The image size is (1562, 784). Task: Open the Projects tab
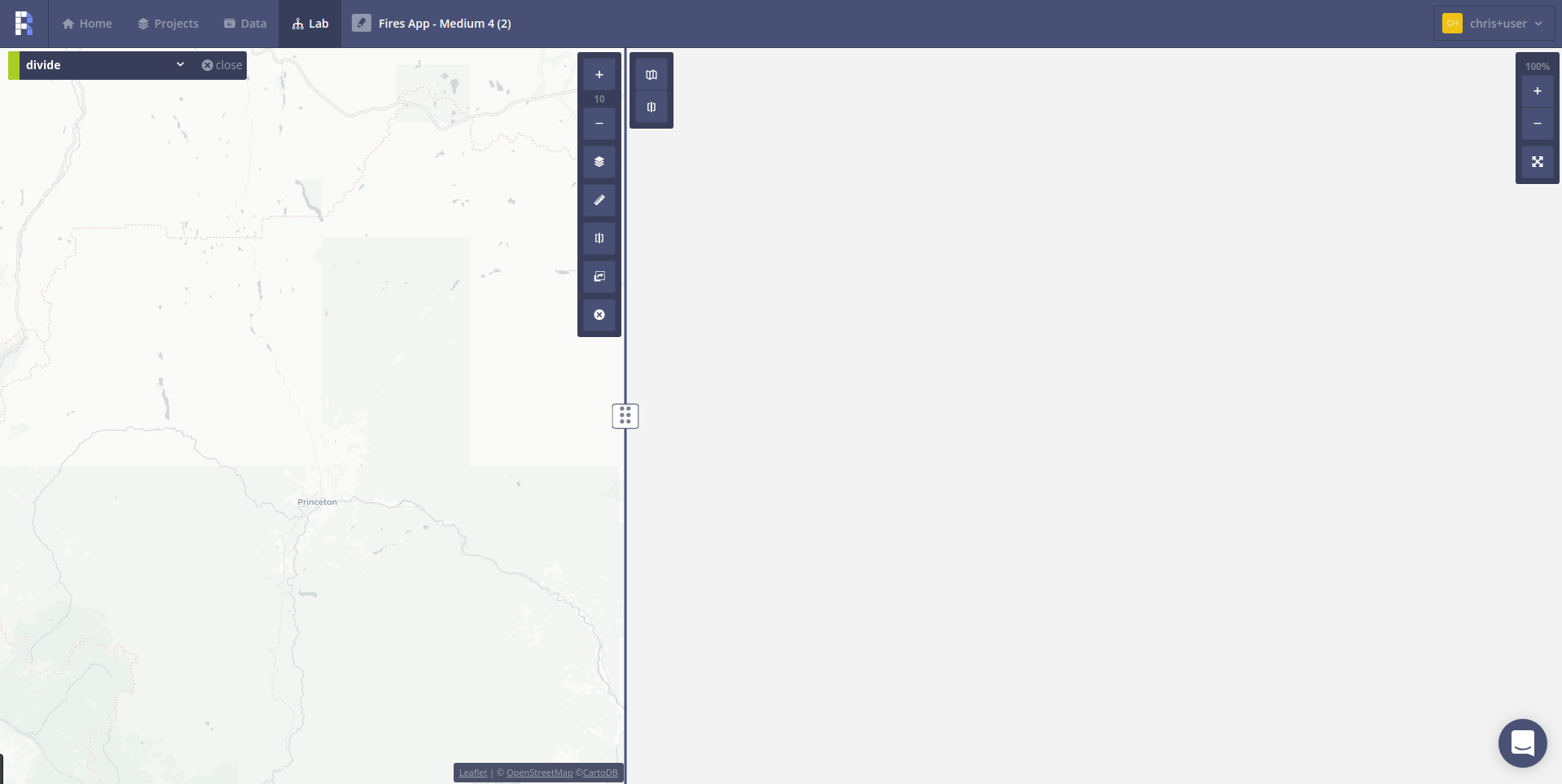tap(168, 24)
